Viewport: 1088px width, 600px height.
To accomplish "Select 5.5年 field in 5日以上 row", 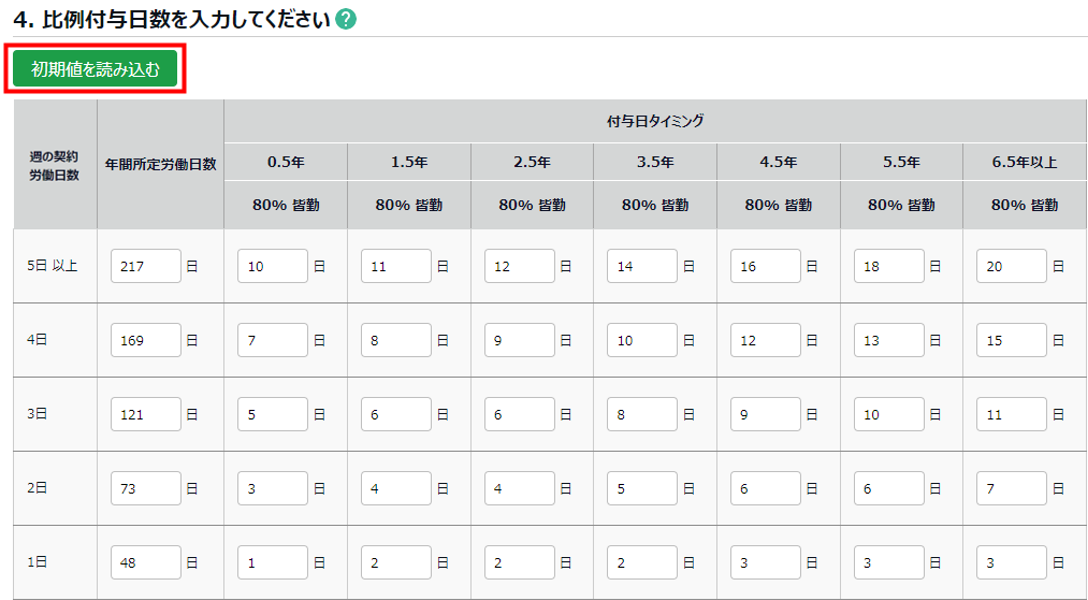I will tap(890, 266).
